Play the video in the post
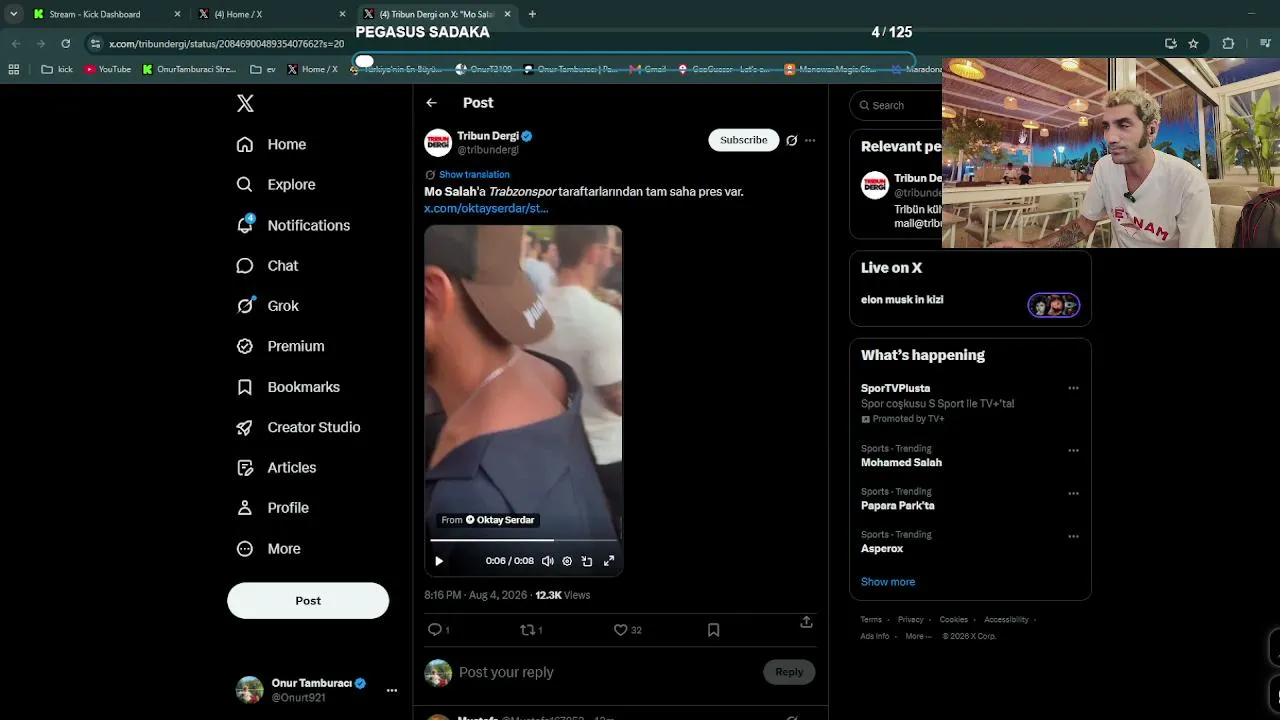The height and width of the screenshot is (720, 1280). point(439,561)
